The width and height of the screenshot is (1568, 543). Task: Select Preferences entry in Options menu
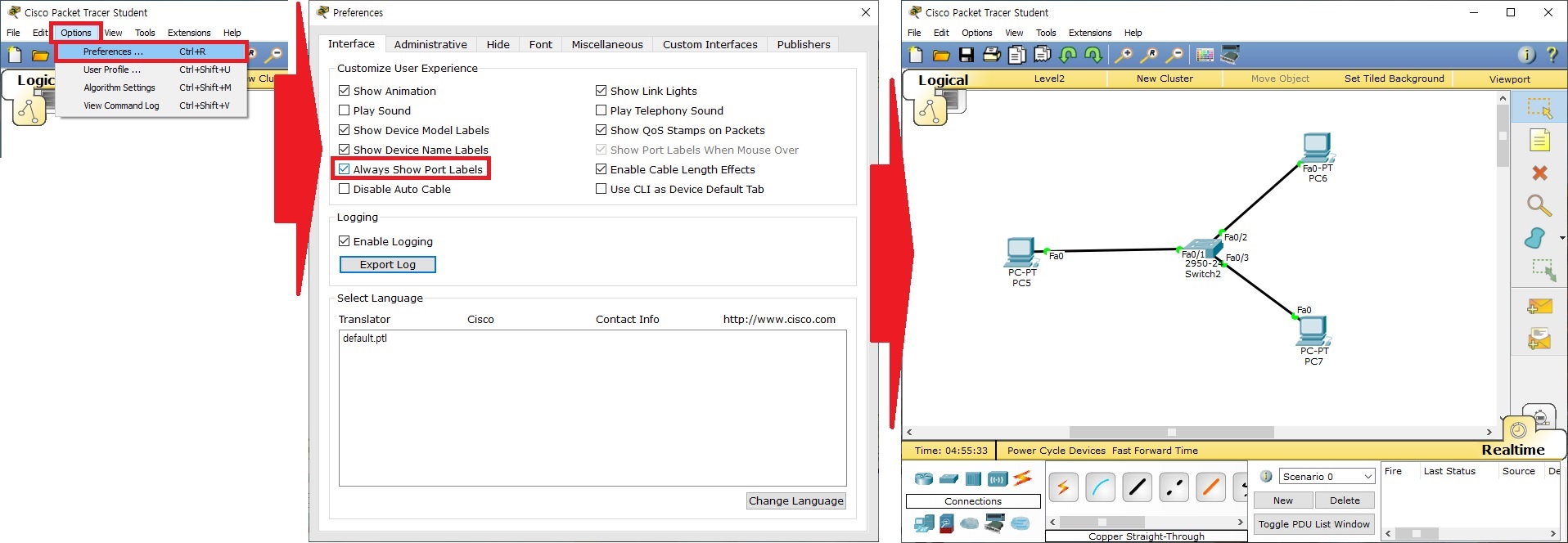(151, 52)
